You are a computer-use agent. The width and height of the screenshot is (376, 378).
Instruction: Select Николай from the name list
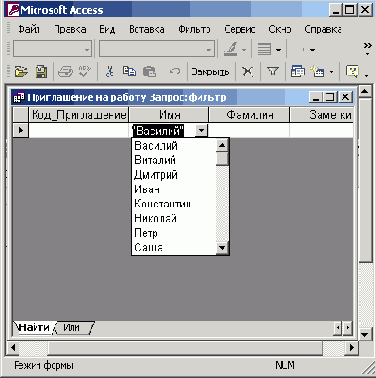pyautogui.click(x=155, y=218)
